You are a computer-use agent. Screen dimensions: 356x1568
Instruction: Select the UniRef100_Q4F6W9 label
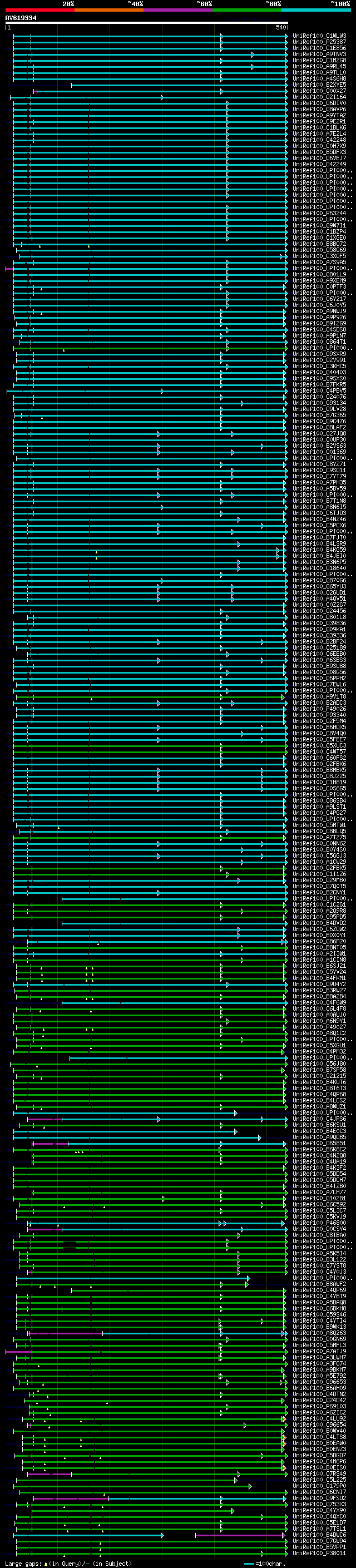click(x=319, y=1002)
